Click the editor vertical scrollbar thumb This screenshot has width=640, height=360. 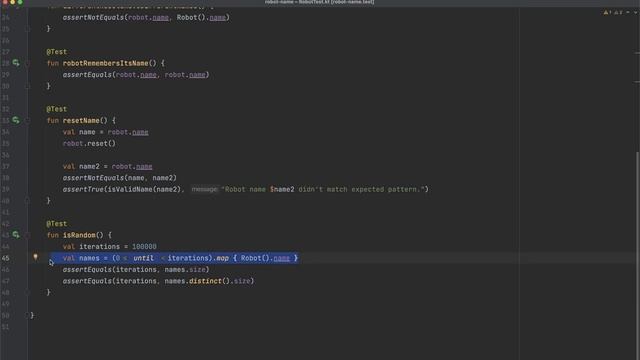(638, 255)
